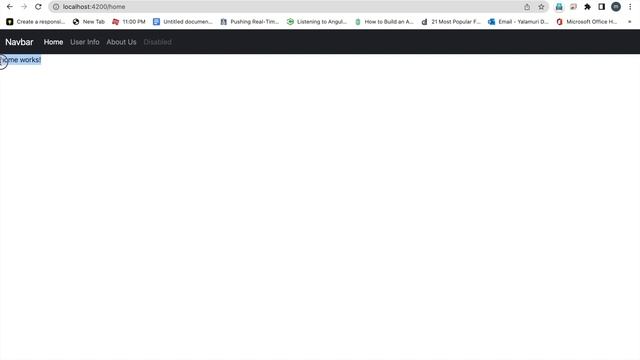Open 'Create a responsi...' bookmark
The height and width of the screenshot is (360, 640).
[x=36, y=22]
